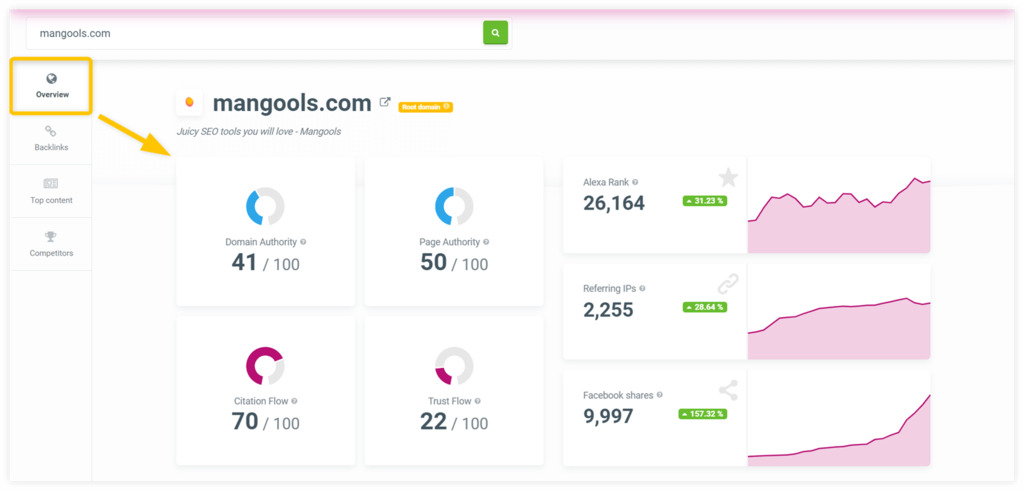
Task: Click the Facebook shares share icon
Action: (x=728, y=391)
